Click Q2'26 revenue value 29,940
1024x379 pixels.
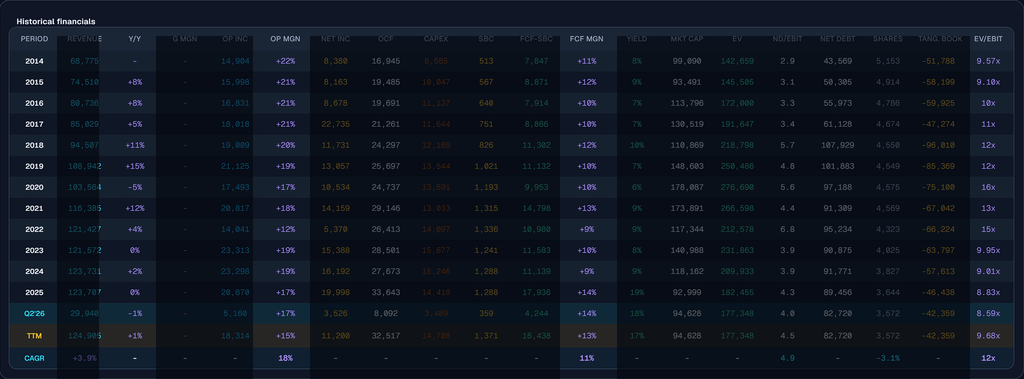coord(84,314)
